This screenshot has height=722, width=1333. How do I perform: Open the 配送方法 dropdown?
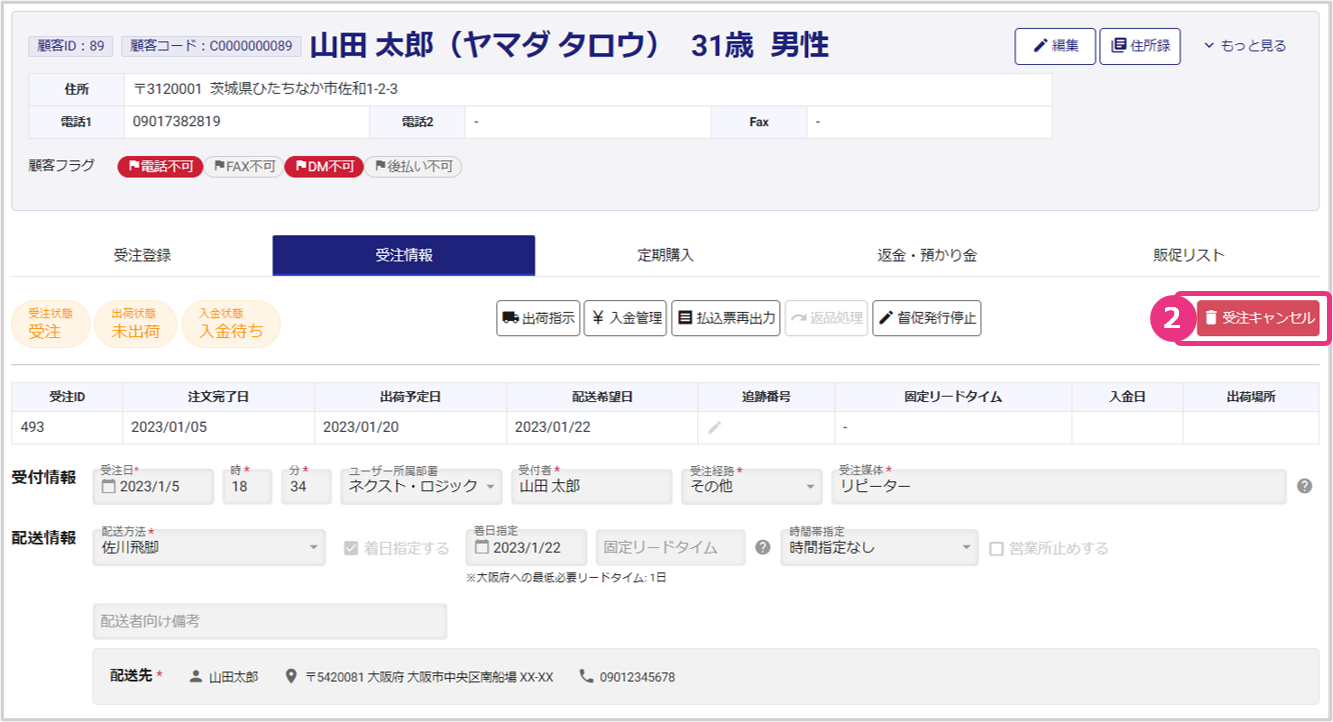pyautogui.click(x=209, y=547)
